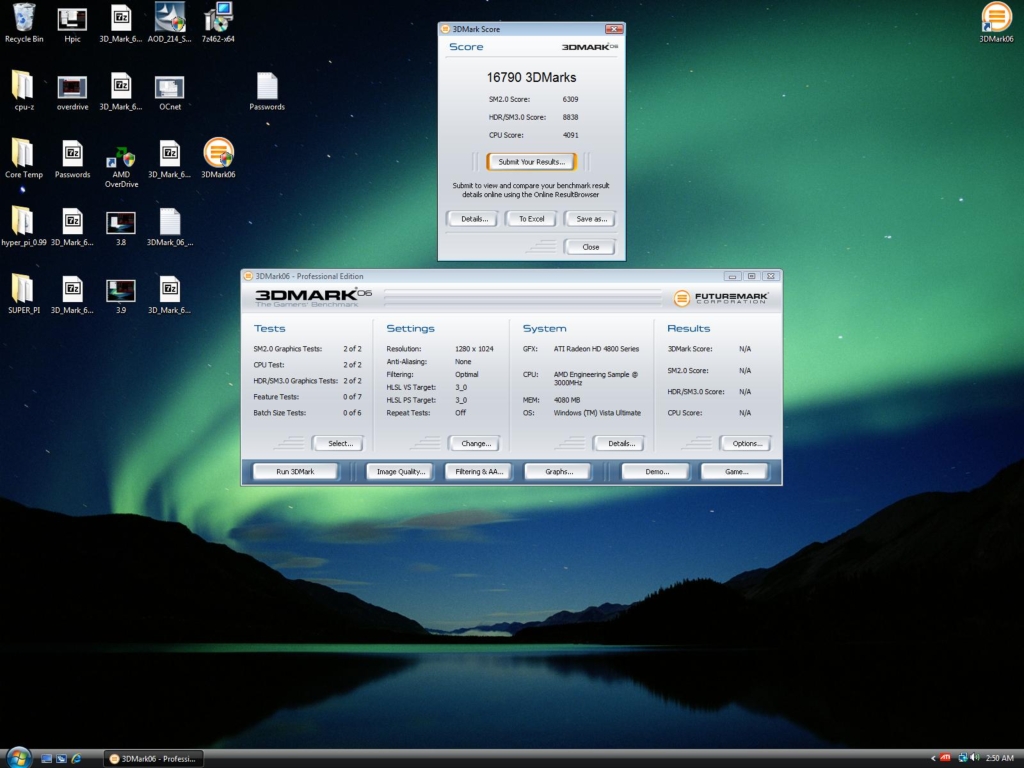Click the Show Desktop quick launch icon

pyautogui.click(x=46, y=758)
